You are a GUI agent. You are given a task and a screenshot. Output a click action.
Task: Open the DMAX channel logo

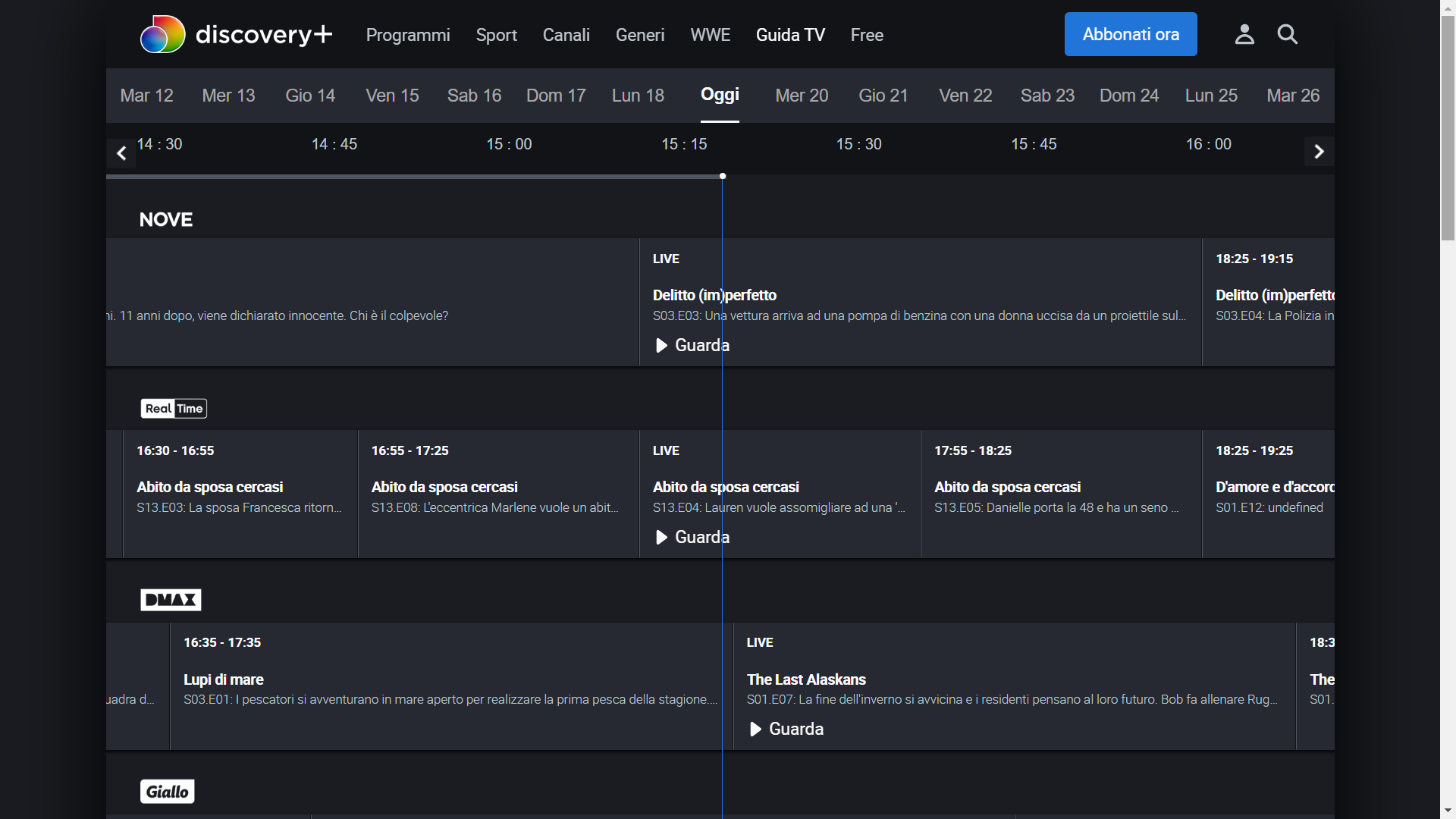coord(171,600)
